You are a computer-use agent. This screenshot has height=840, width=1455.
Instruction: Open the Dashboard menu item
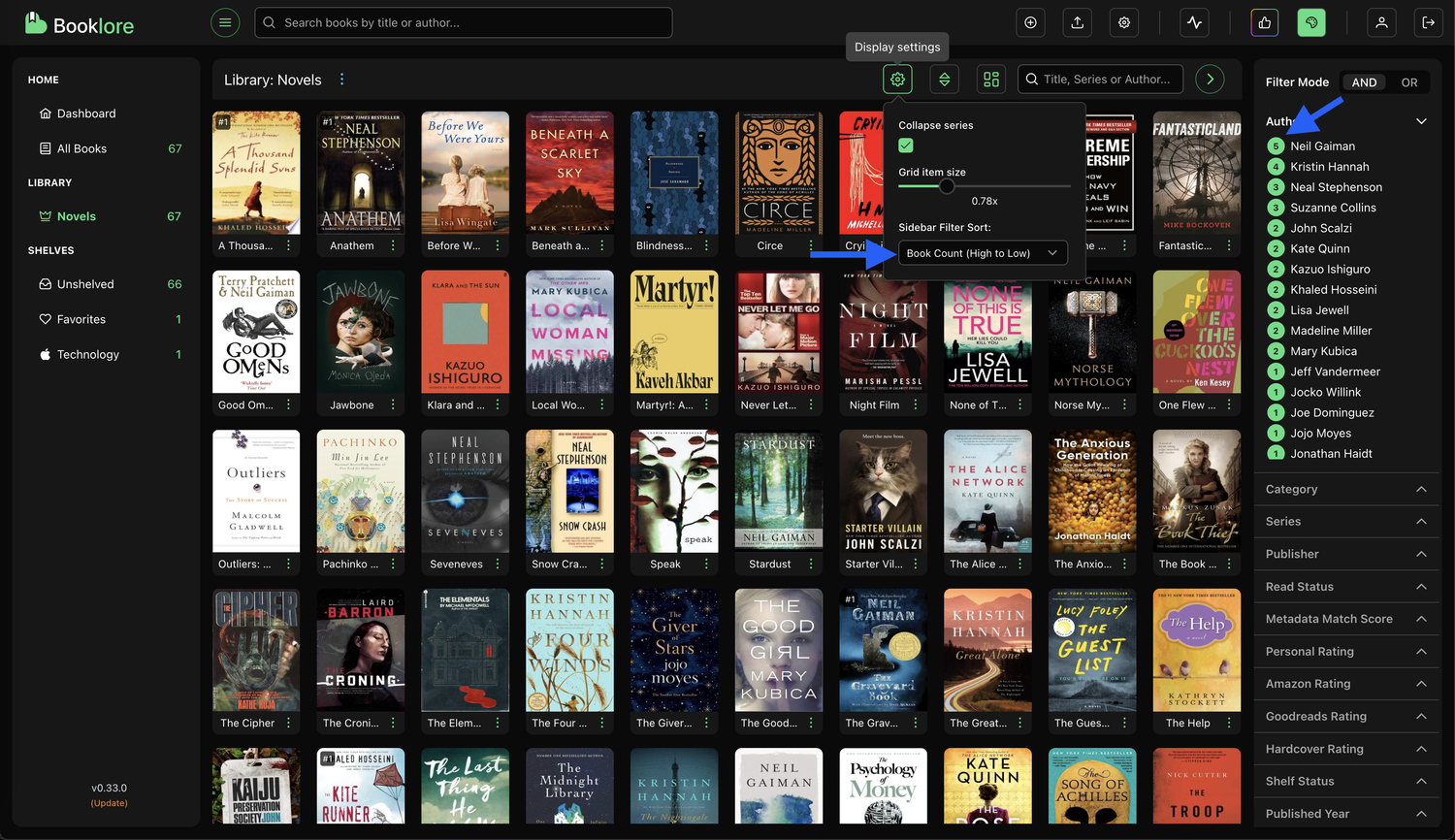(x=86, y=113)
